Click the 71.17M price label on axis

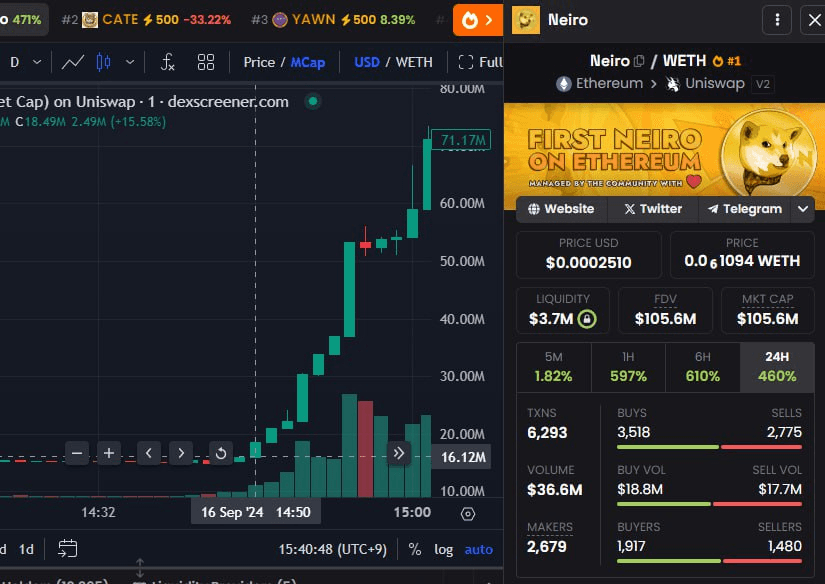(x=461, y=140)
